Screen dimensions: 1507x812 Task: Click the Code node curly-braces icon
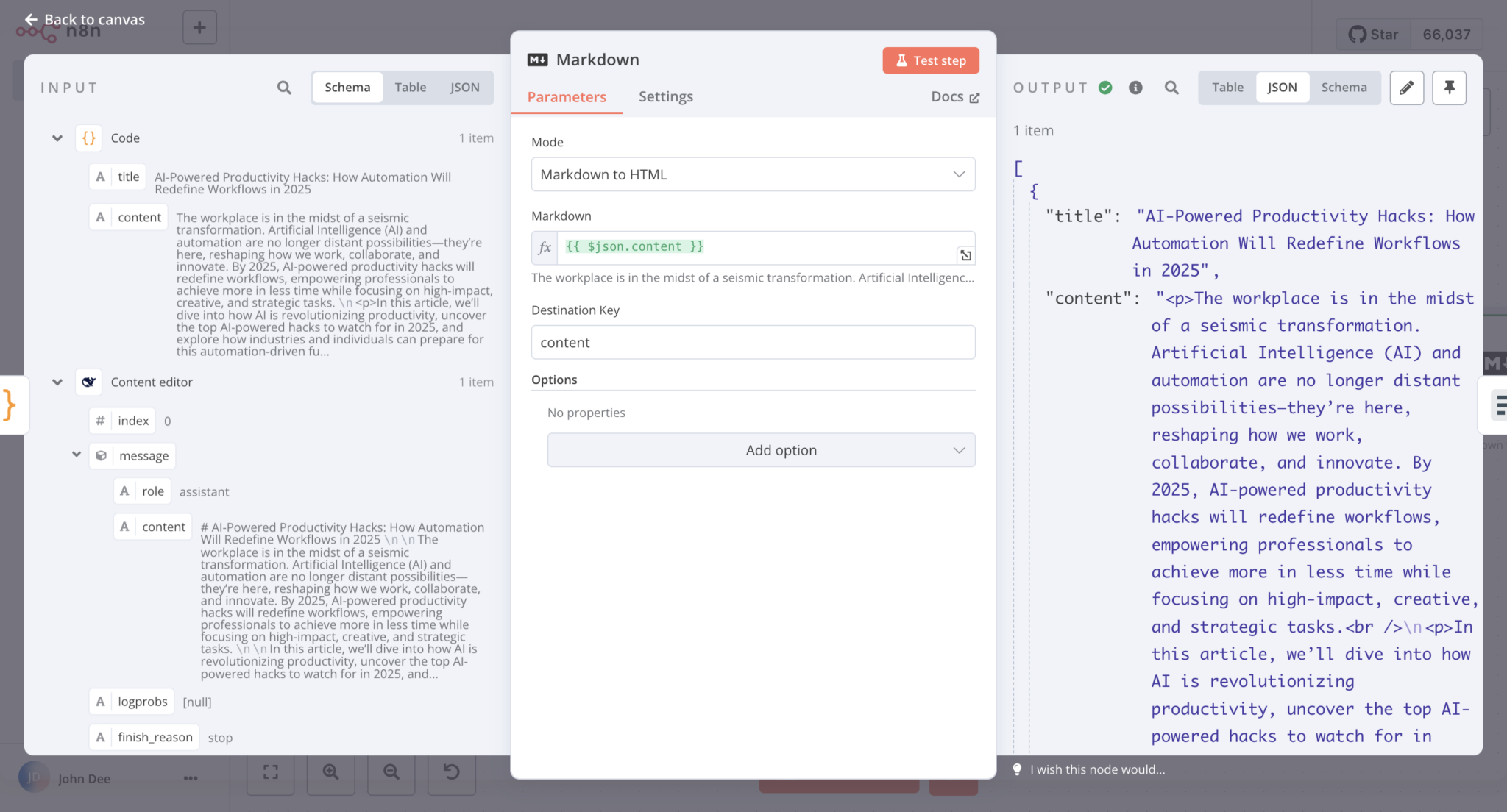88,138
